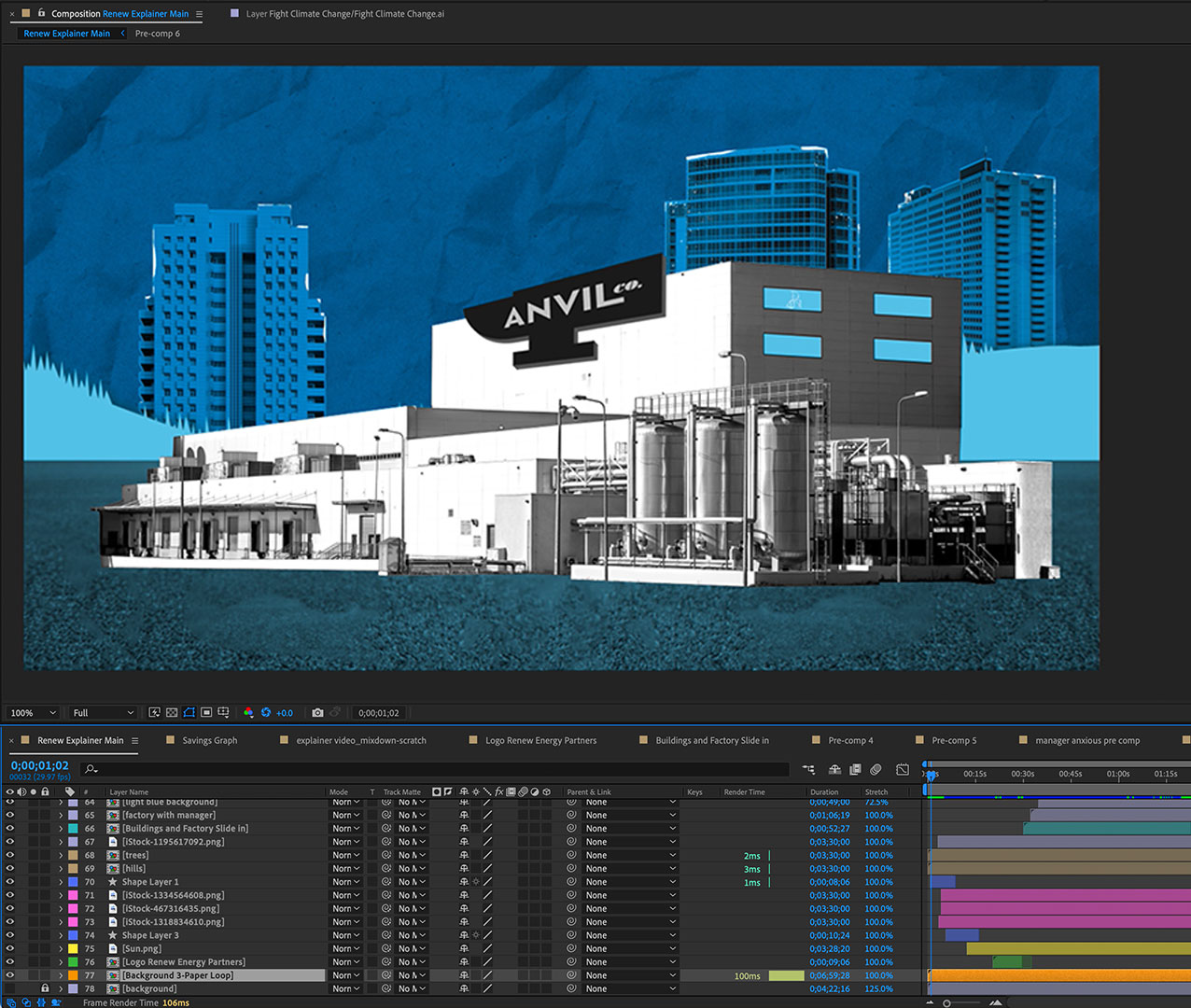Image resolution: width=1191 pixels, height=1008 pixels.
Task: Click parent pick whip for Shape Layer 1
Action: (x=571, y=882)
